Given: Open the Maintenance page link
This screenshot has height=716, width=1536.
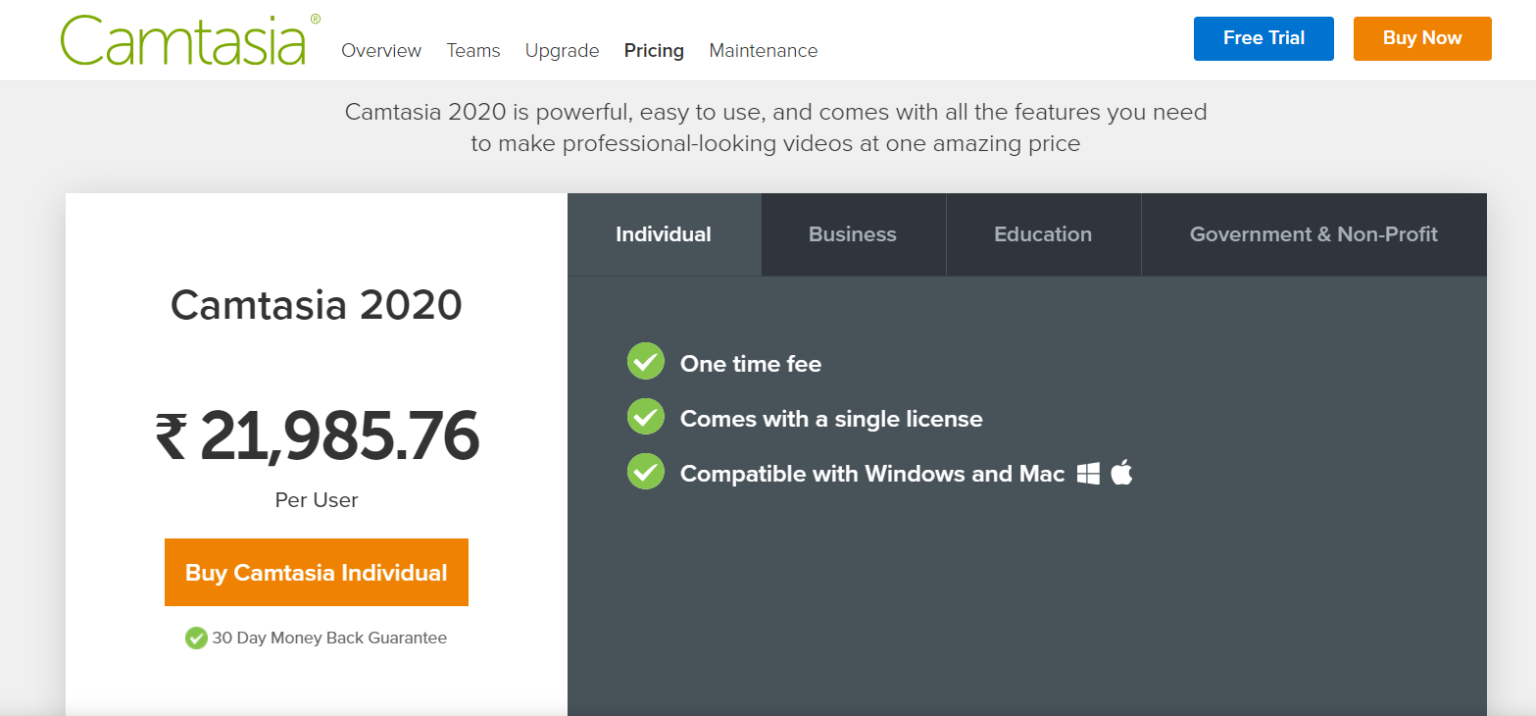Looking at the screenshot, I should point(763,51).
